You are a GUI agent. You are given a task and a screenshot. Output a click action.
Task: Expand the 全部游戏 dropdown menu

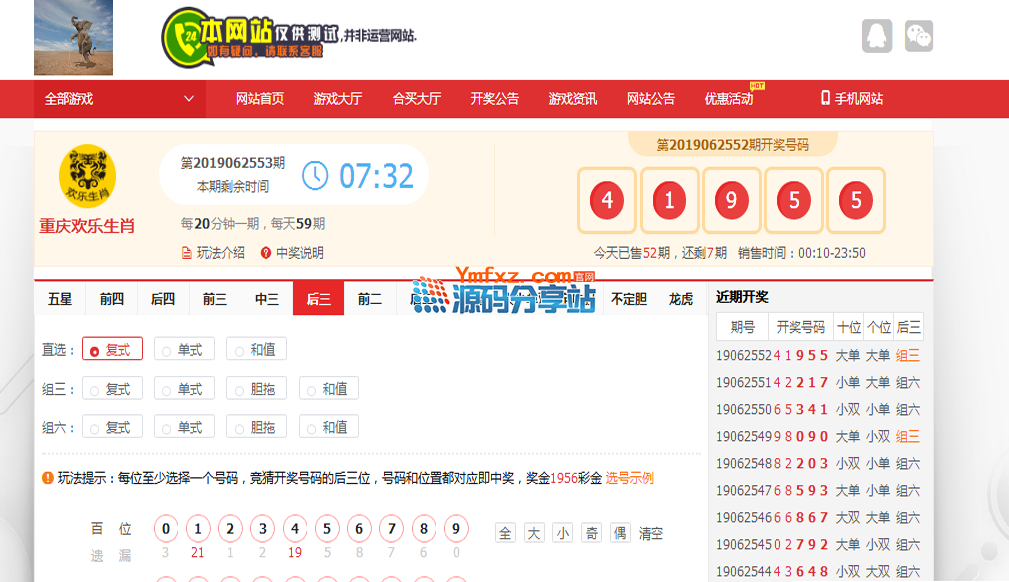119,99
